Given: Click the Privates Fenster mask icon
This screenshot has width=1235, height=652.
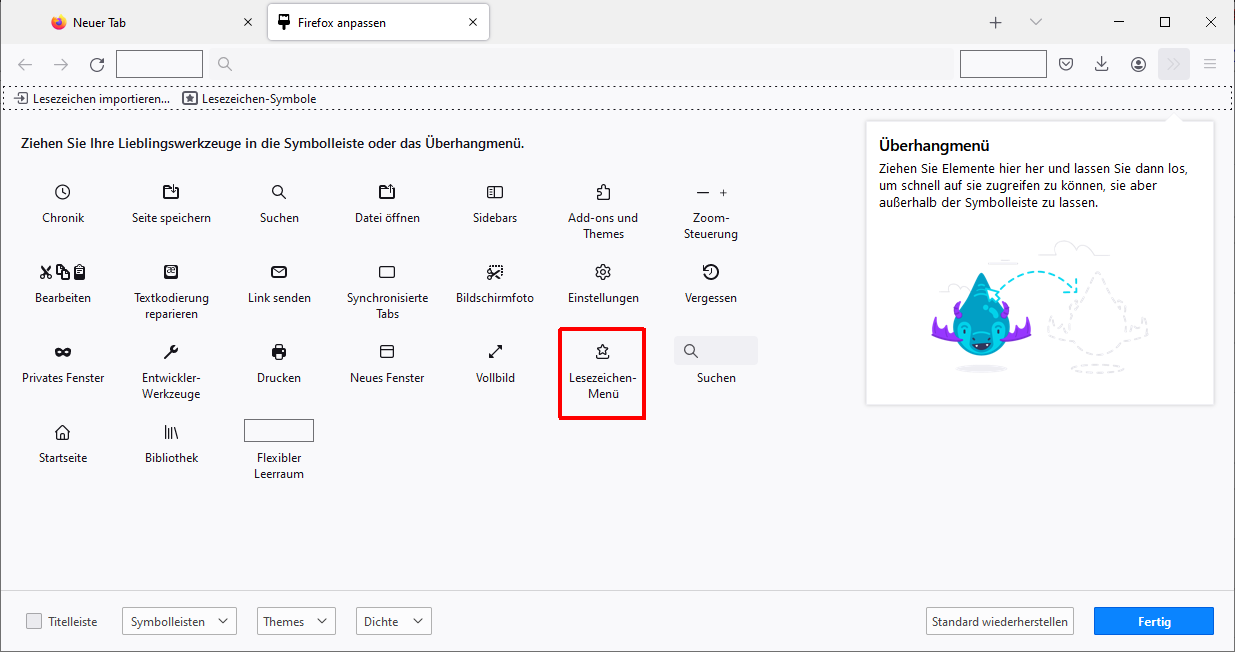Looking at the screenshot, I should click(x=63, y=352).
